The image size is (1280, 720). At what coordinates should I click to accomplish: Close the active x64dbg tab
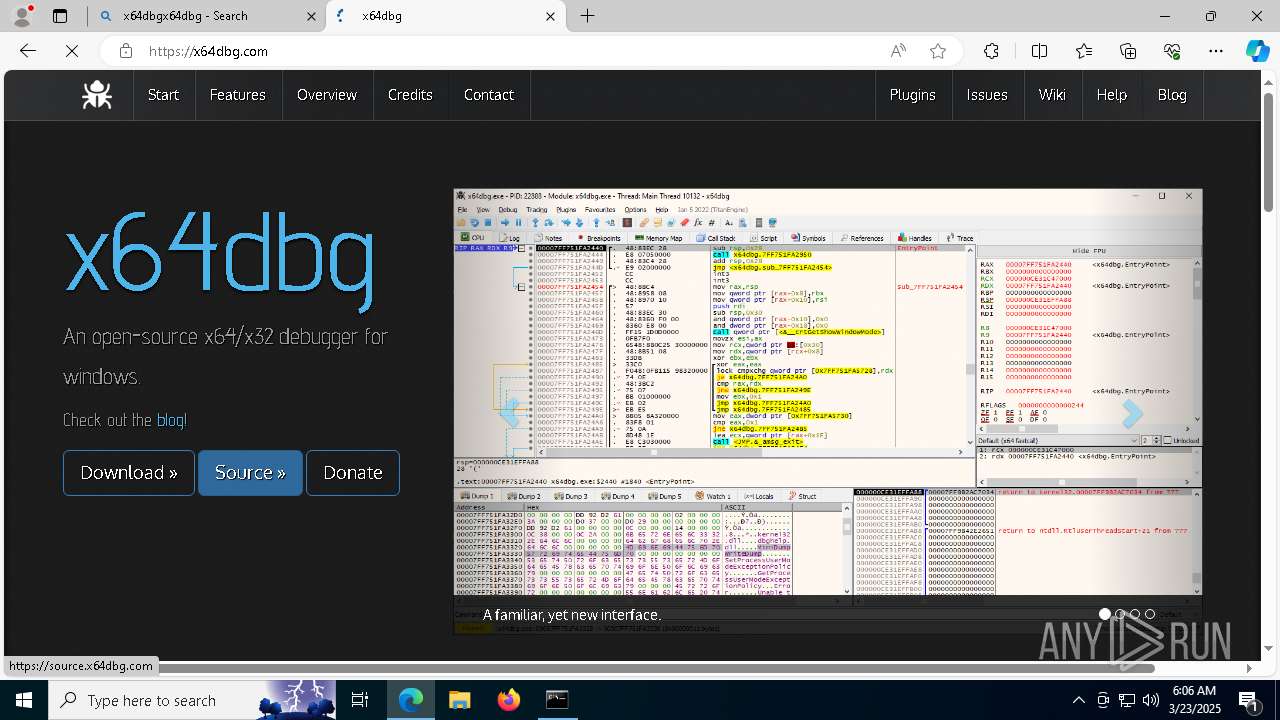550,16
